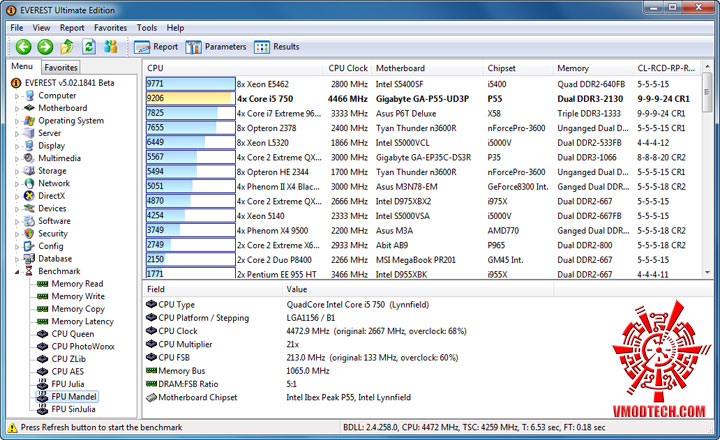The image size is (720, 440).
Task: Expand the Operating System node
Action: [17, 122]
